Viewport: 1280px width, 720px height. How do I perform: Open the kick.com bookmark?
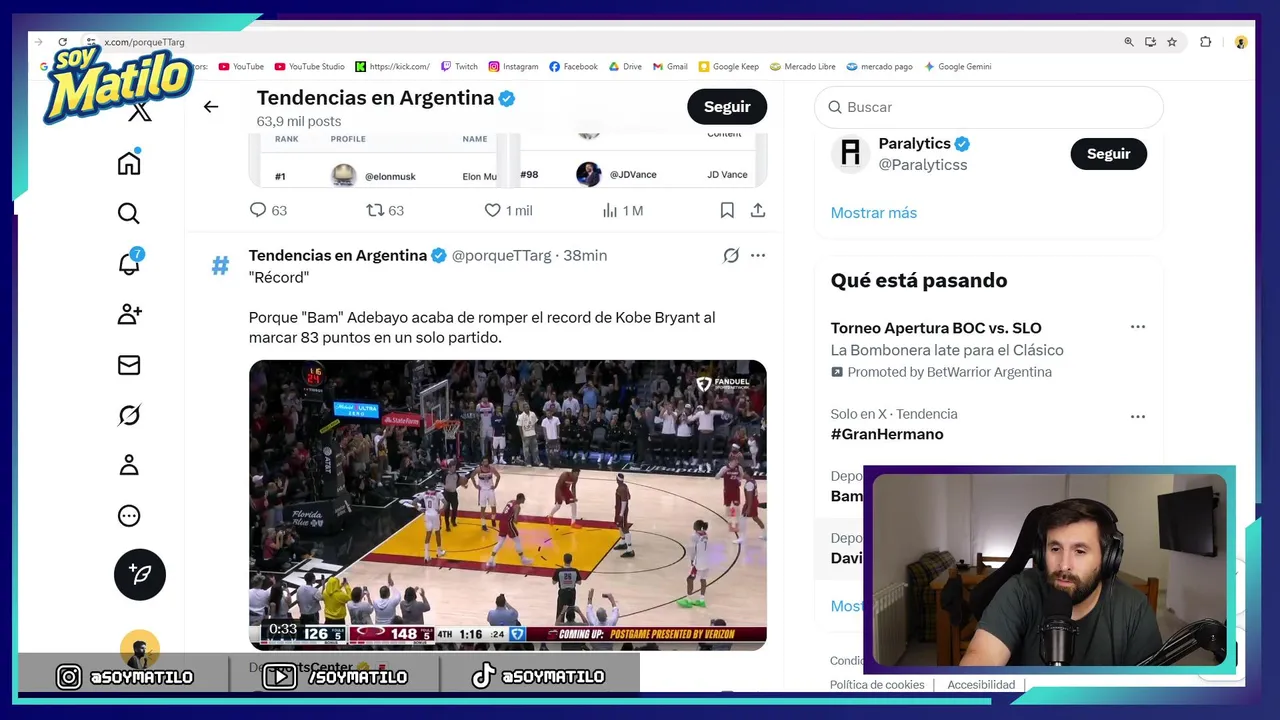click(x=392, y=67)
